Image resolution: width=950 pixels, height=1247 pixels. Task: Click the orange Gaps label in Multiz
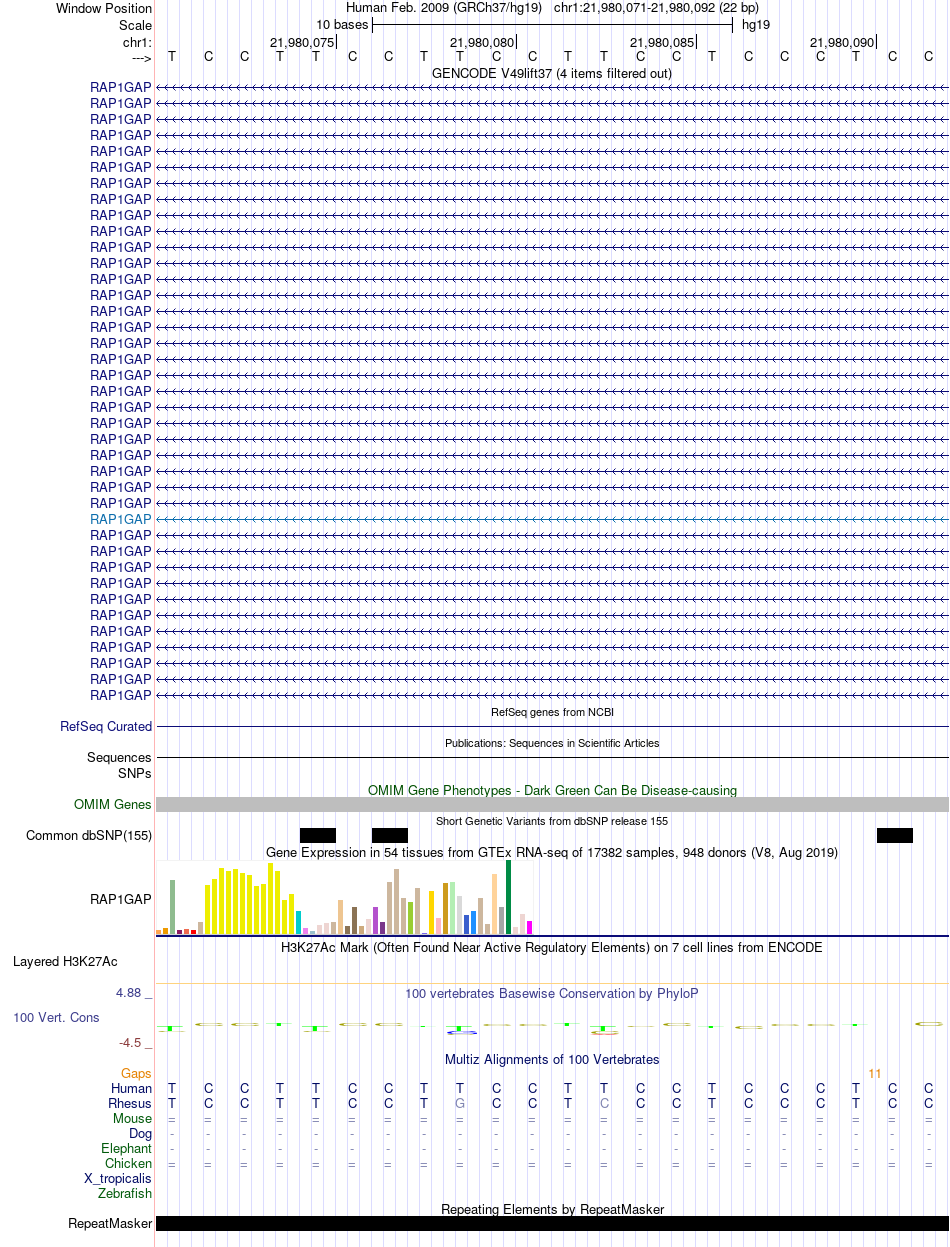point(136,1073)
